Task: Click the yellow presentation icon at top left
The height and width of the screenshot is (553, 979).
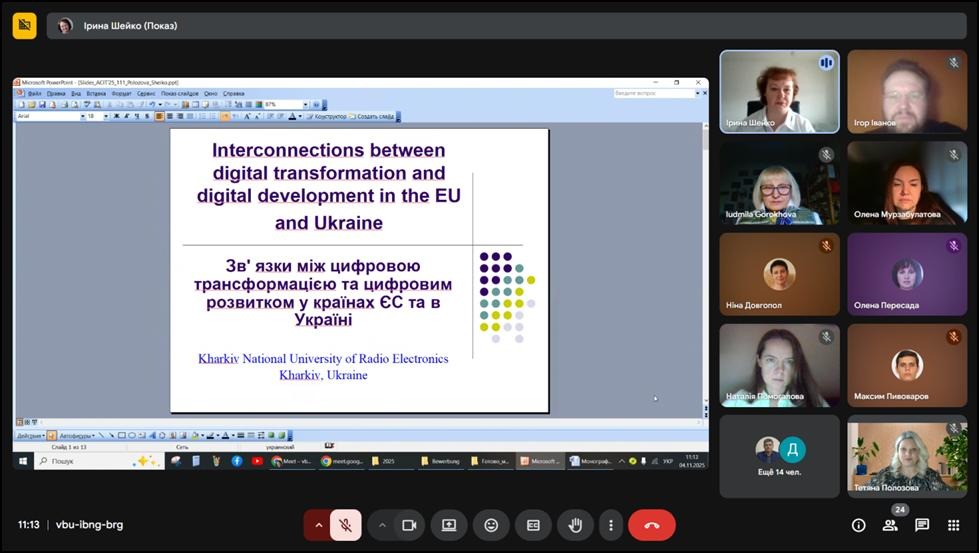Action: (24, 25)
